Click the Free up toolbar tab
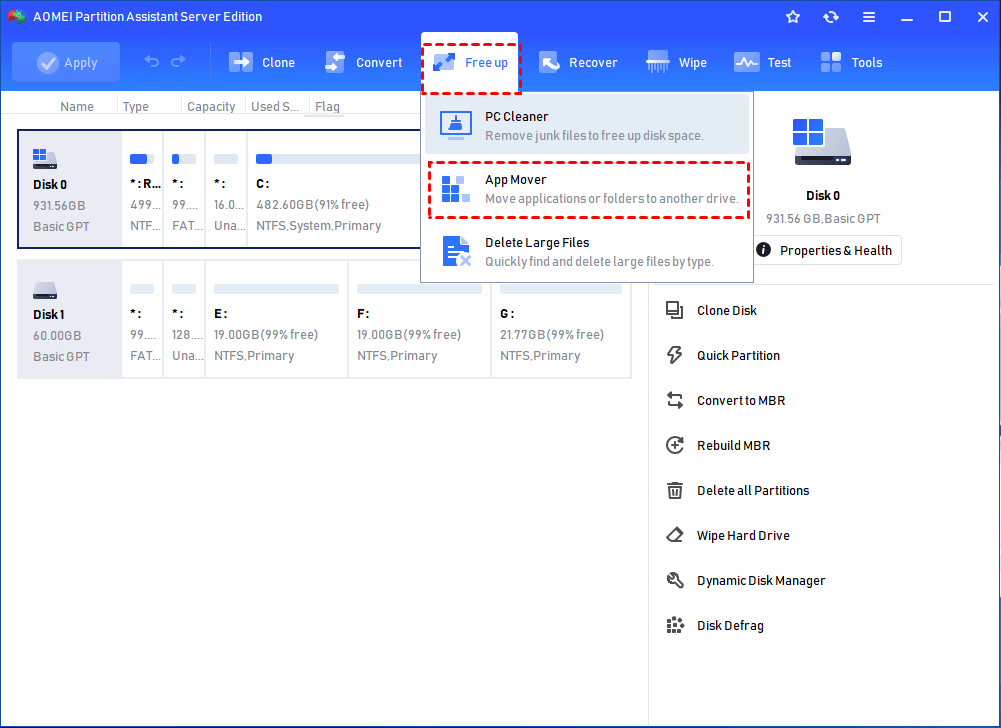The image size is (1001, 728). [x=470, y=63]
